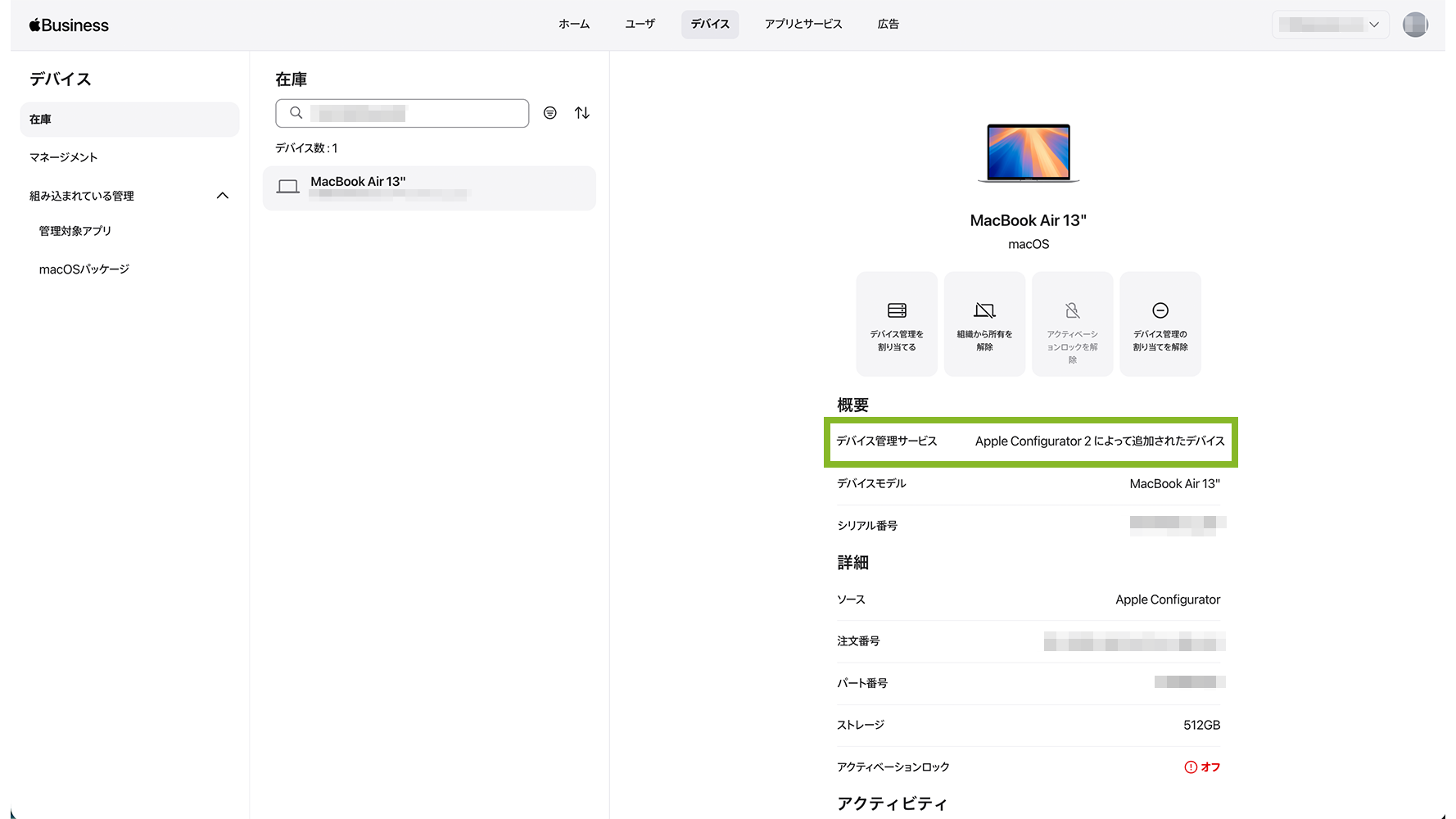Viewport: 1456px width, 819px height.
Task: Open the organization dropdown at top right
Action: pyautogui.click(x=1330, y=25)
